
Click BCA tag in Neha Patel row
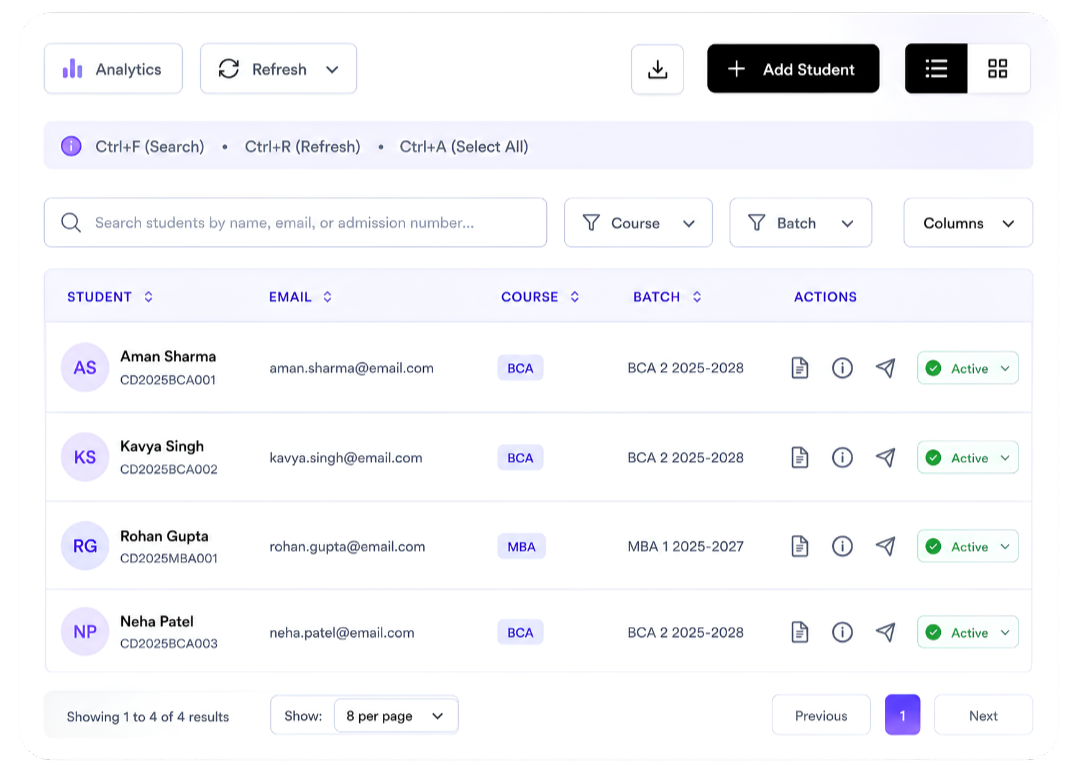coord(520,633)
